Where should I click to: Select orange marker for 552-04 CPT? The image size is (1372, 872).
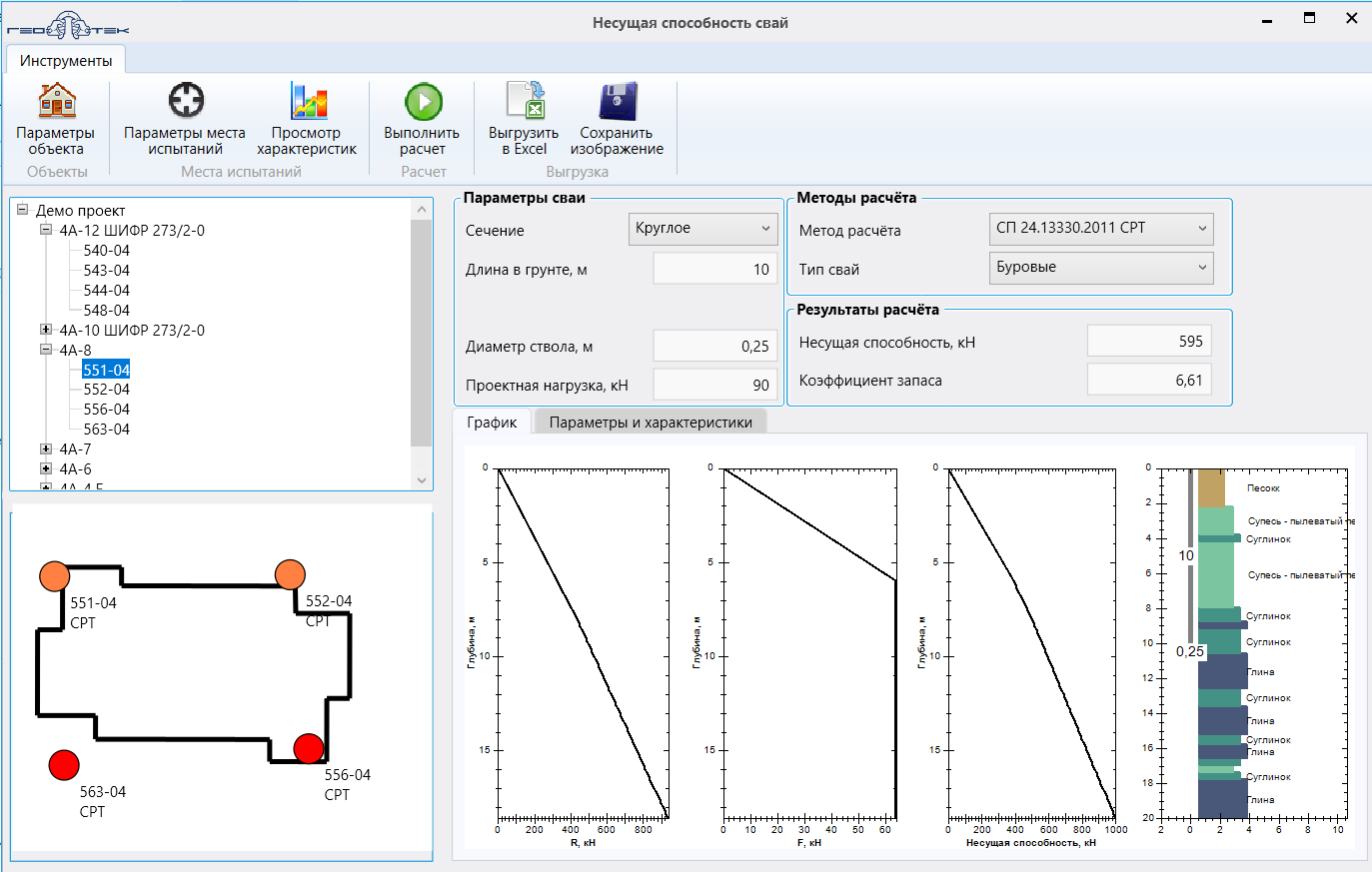[x=290, y=574]
